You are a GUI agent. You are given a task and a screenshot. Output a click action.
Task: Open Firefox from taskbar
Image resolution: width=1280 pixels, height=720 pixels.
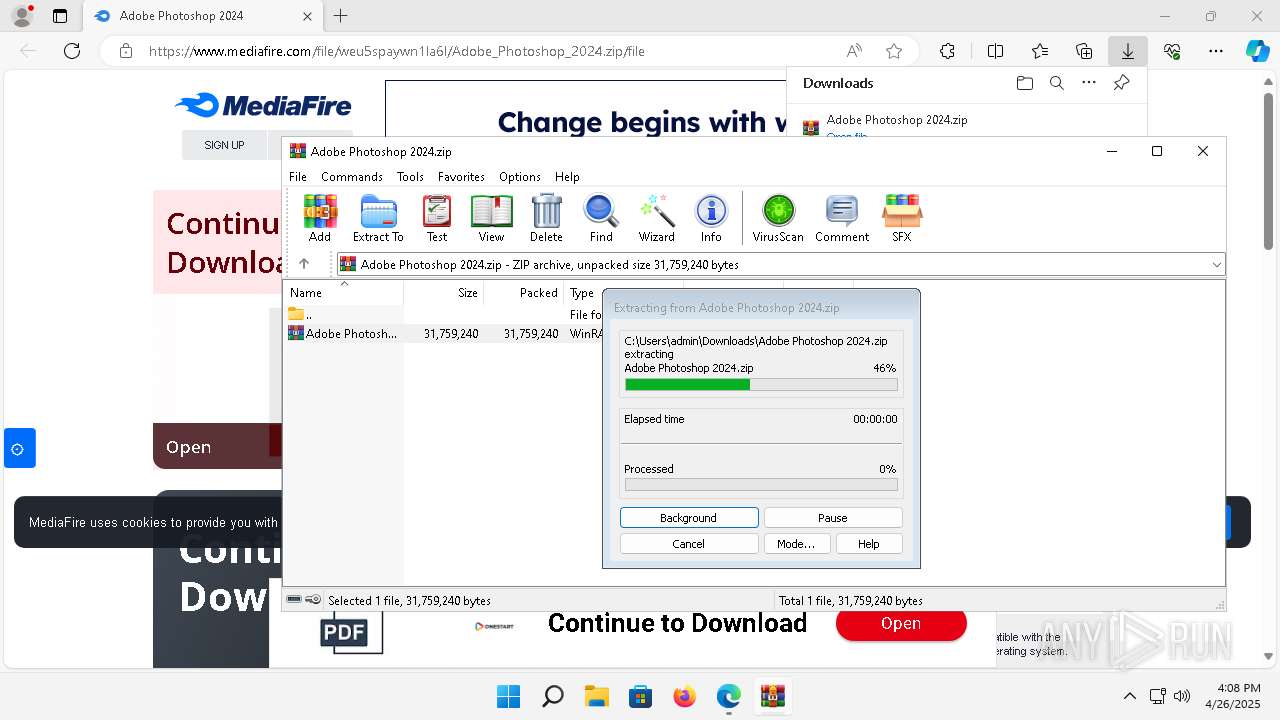(x=685, y=696)
